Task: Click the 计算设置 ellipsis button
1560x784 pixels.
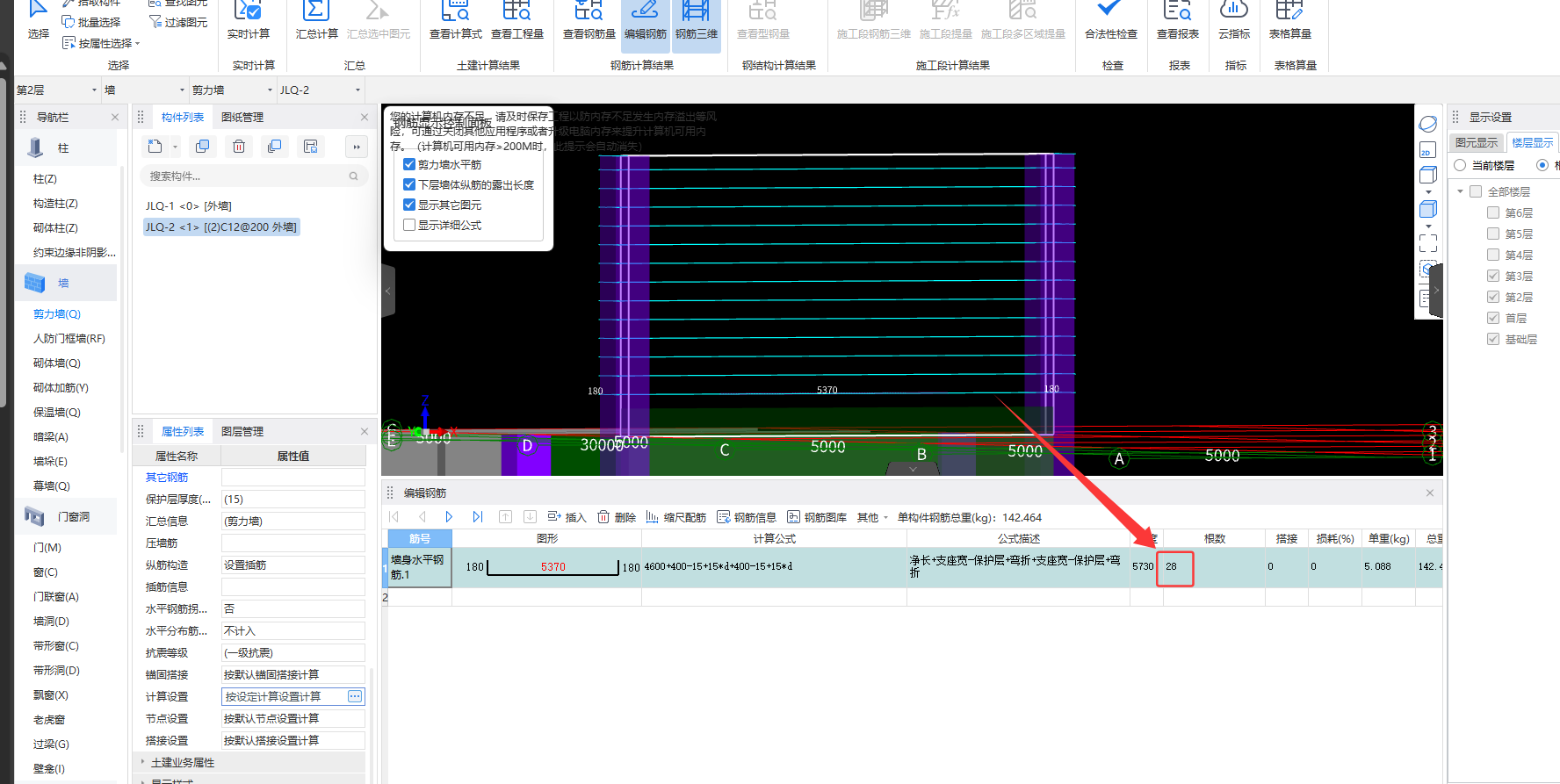Action: (x=355, y=696)
